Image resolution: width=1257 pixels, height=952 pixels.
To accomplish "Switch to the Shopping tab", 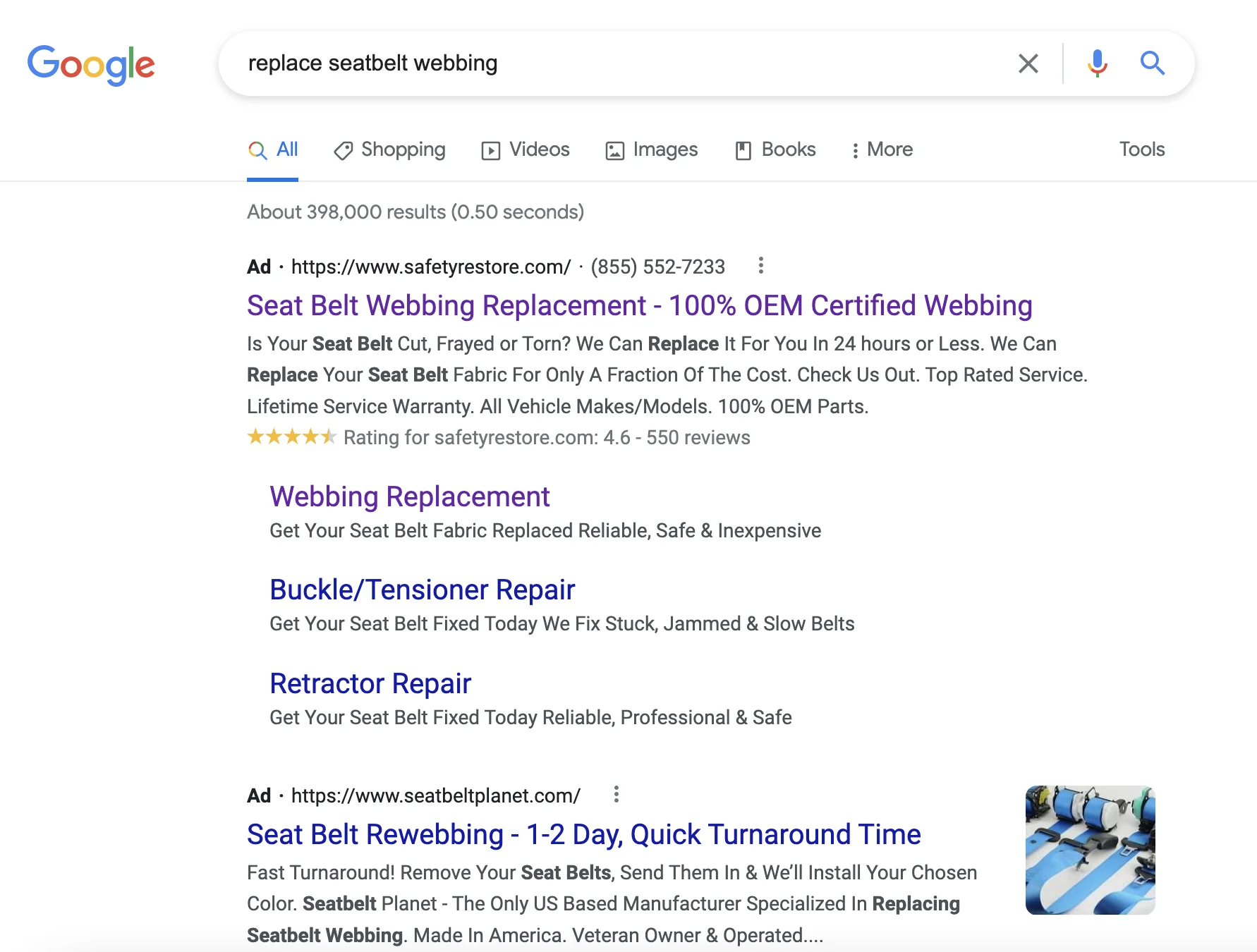I will point(390,149).
